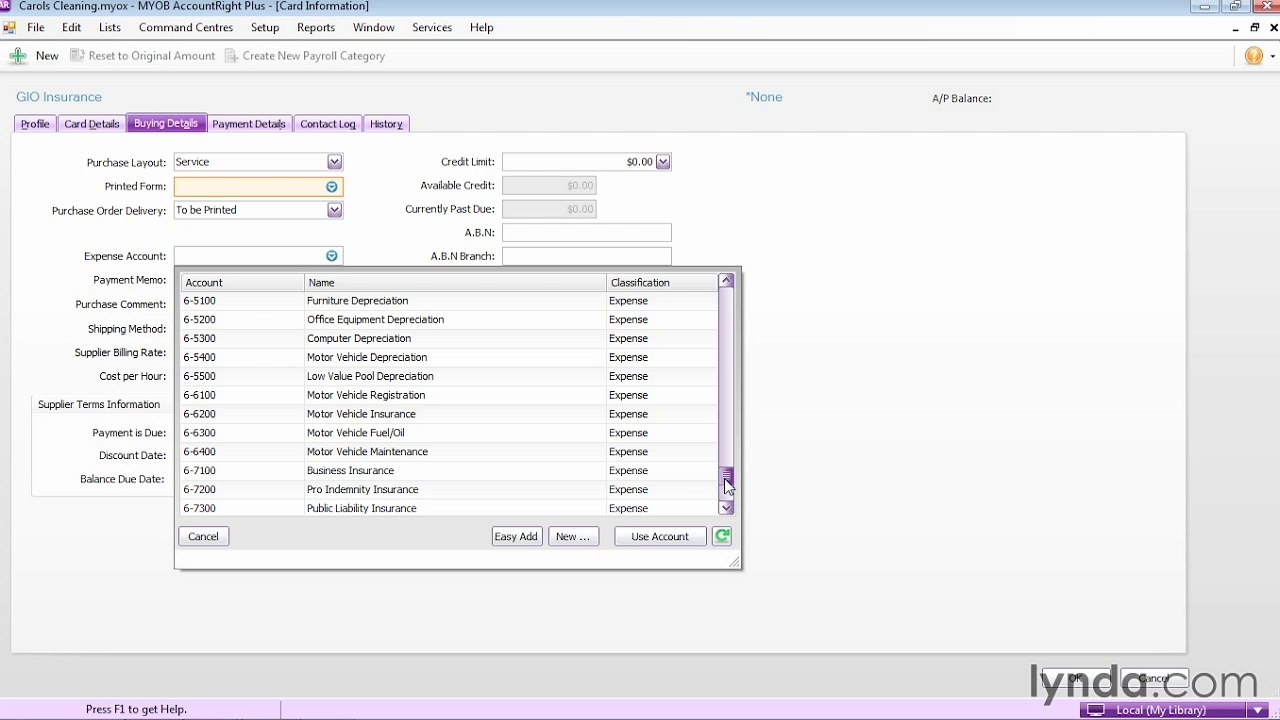
Task: Click the Expense Account lookup arrow icon
Action: pyautogui.click(x=332, y=256)
